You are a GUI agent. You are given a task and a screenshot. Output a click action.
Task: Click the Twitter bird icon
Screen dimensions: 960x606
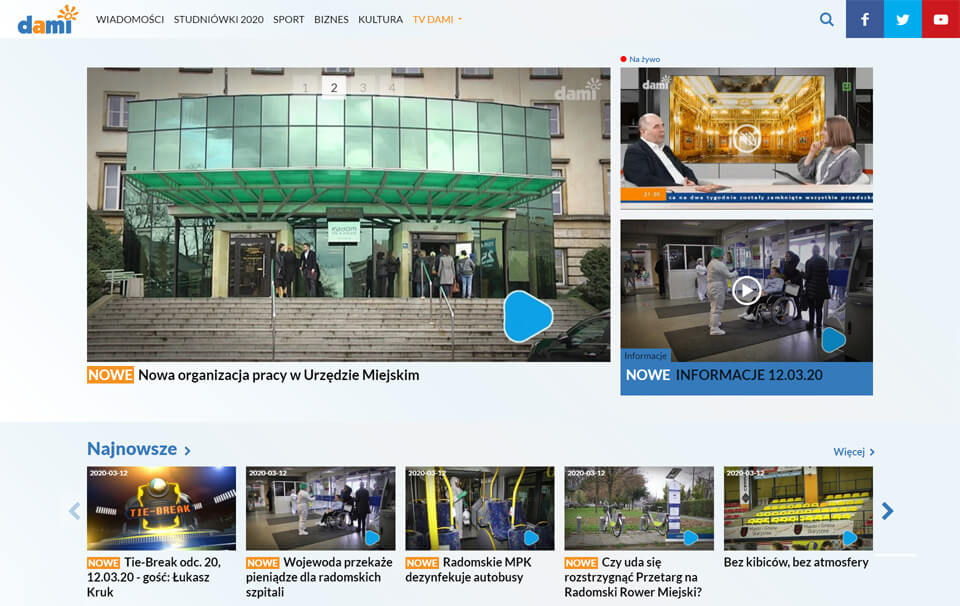[903, 19]
